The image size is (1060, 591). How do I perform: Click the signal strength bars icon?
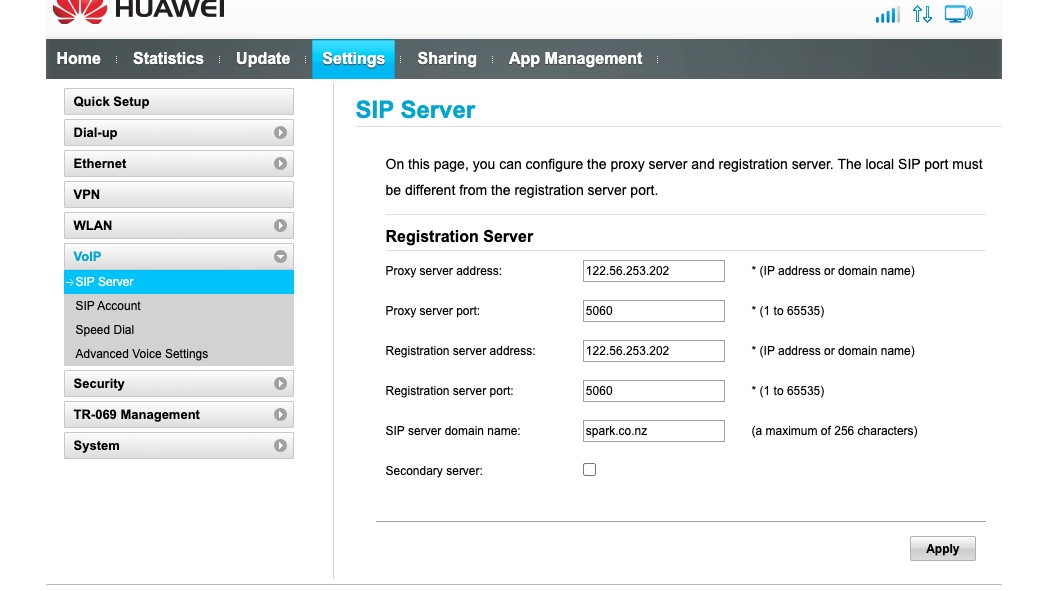point(887,15)
